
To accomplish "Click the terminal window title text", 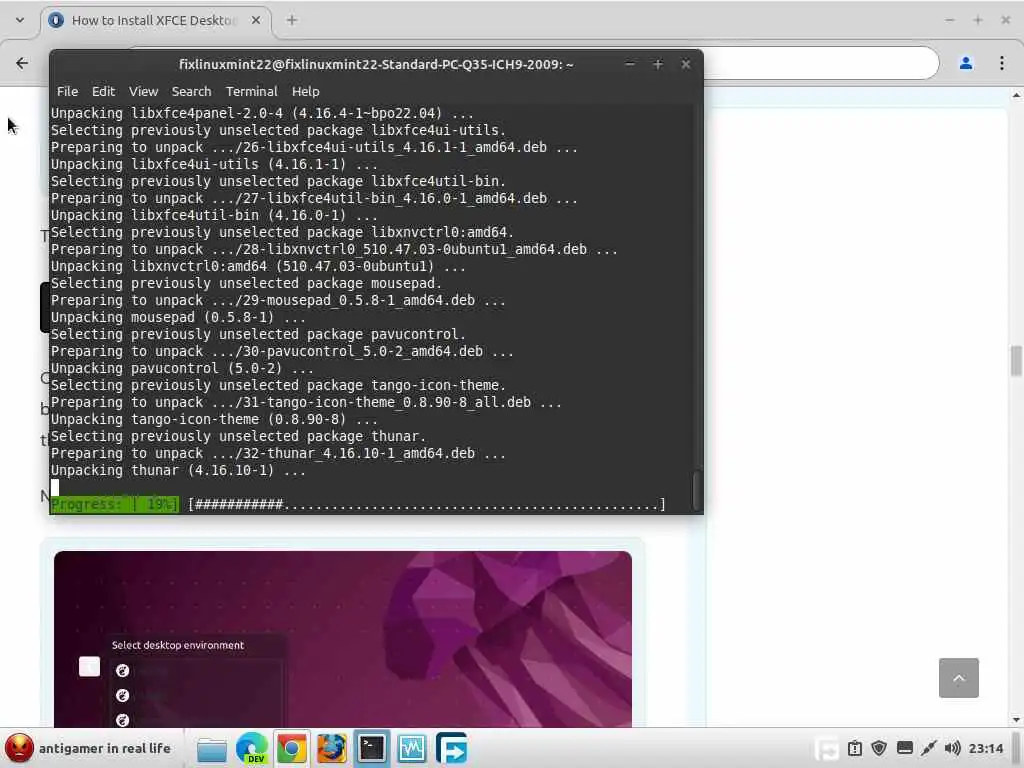I will pos(376,64).
